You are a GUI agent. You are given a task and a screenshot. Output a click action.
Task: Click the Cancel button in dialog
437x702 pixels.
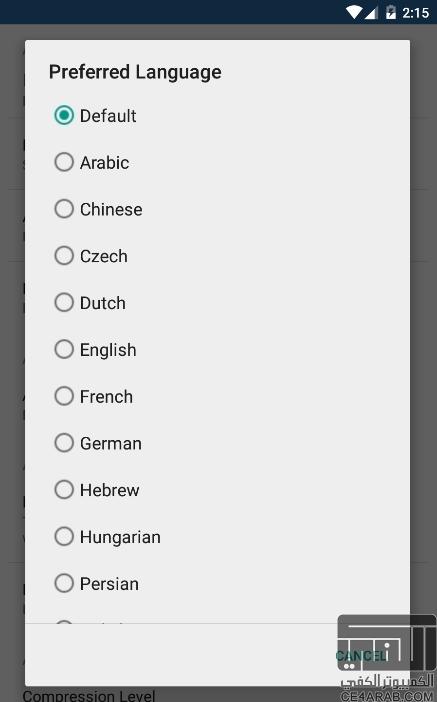(x=362, y=656)
